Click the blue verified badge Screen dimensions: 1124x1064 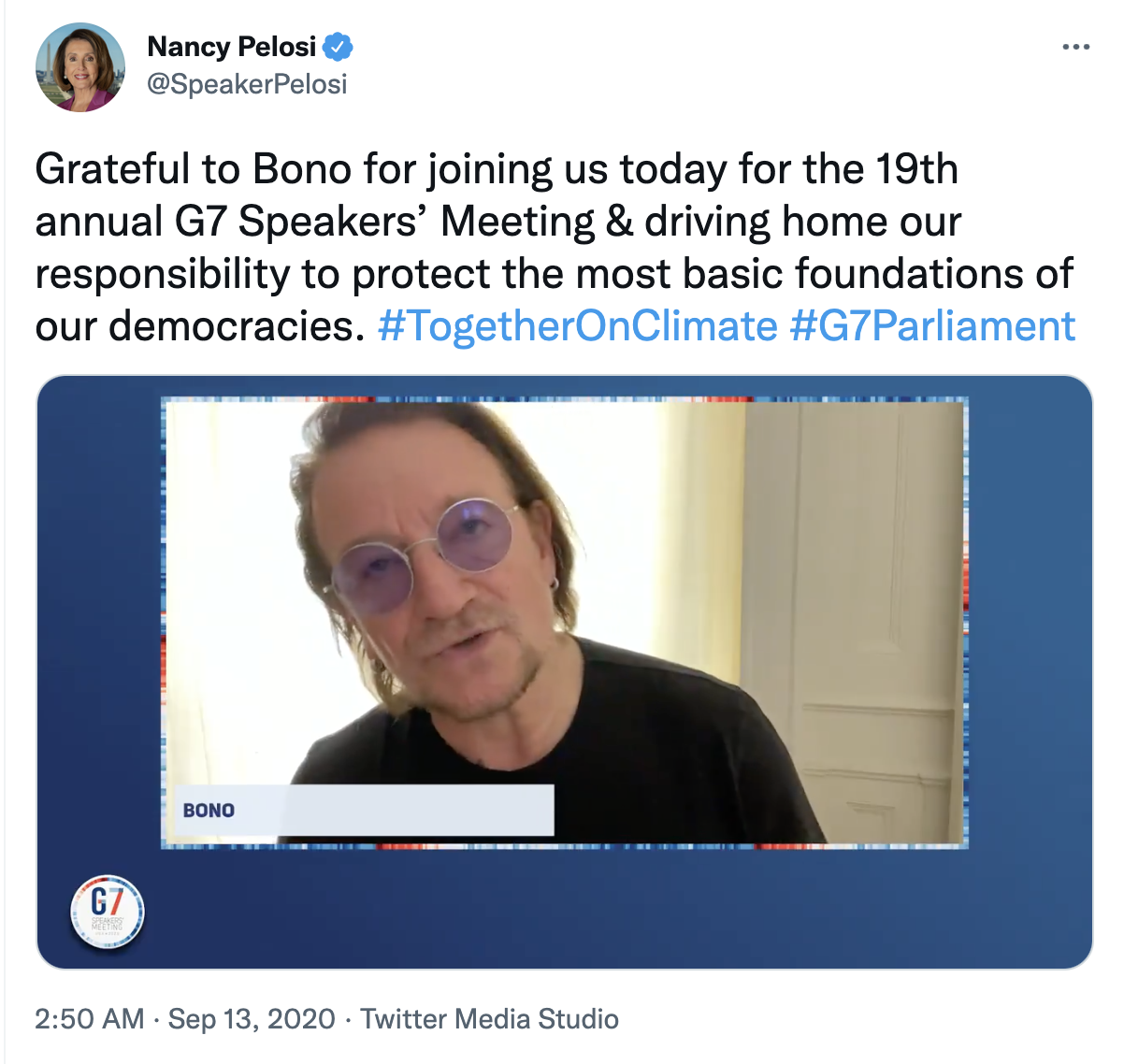[x=338, y=46]
